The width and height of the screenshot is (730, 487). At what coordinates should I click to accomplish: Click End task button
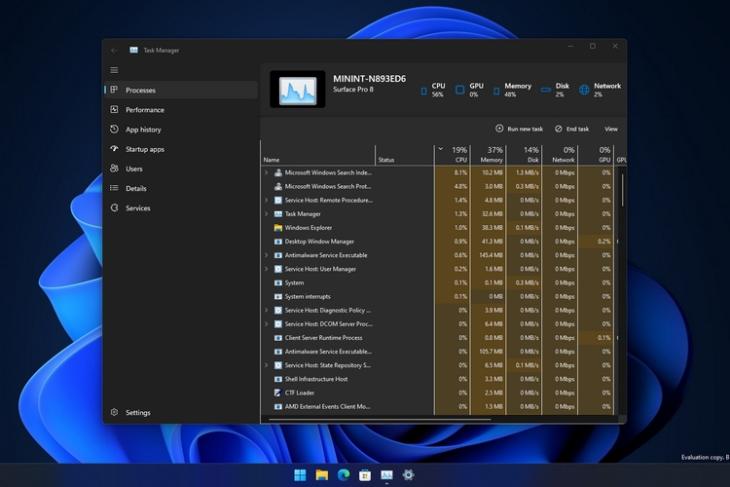[572, 129]
